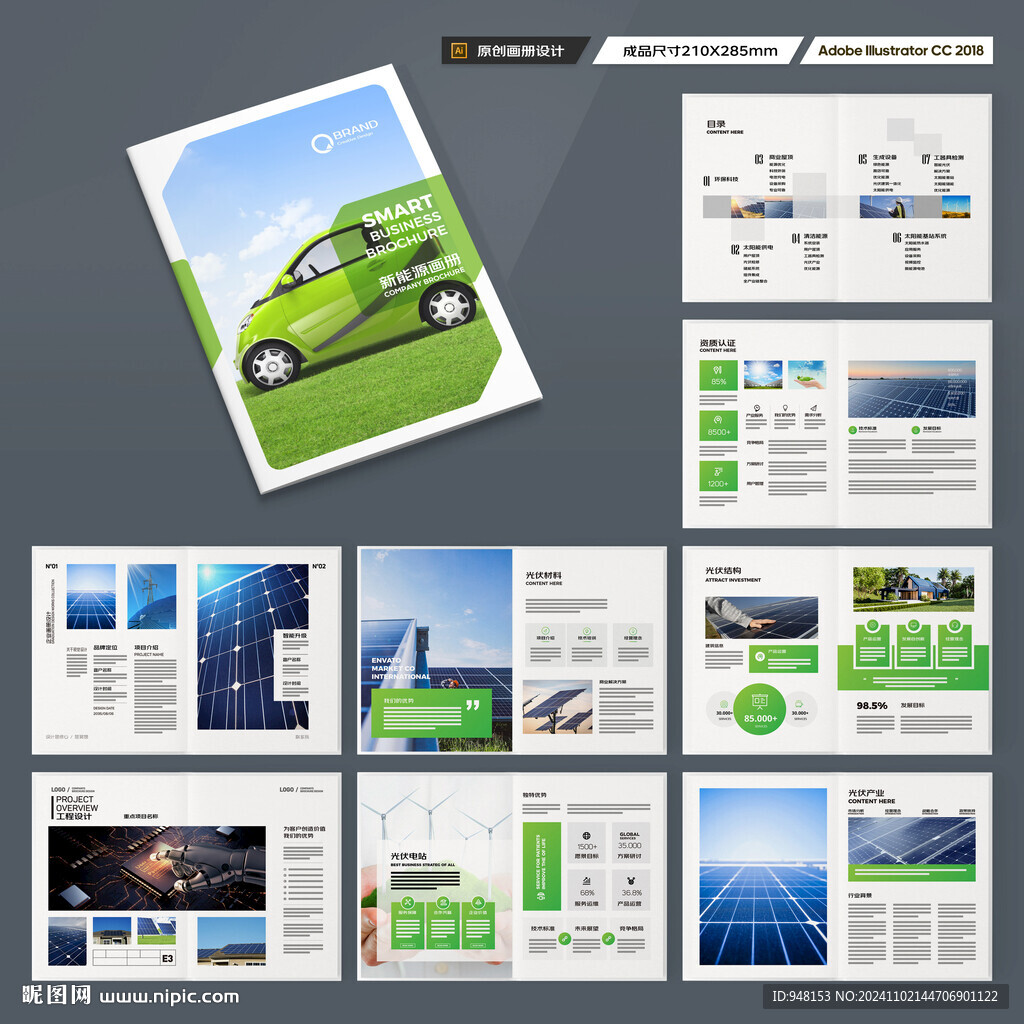This screenshot has width=1024, height=1024.
Task: Click the 36.8% 产品运营 stat tile
Action: tap(630, 889)
